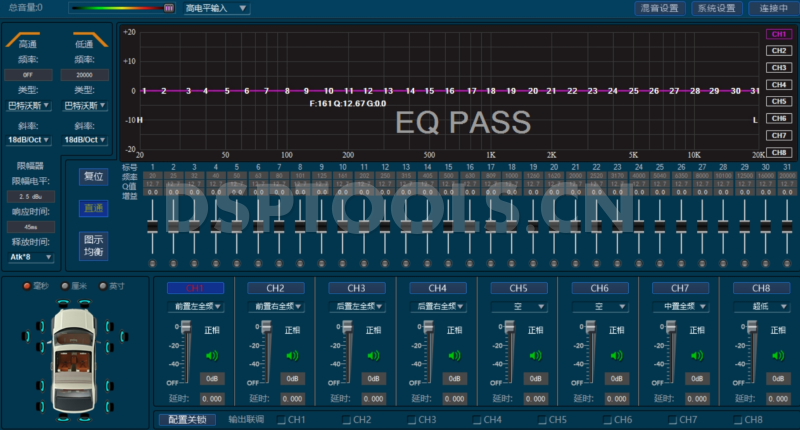
Task: Expand the CH1 前置左全频 speaker type dropdown
Action: 195,307
